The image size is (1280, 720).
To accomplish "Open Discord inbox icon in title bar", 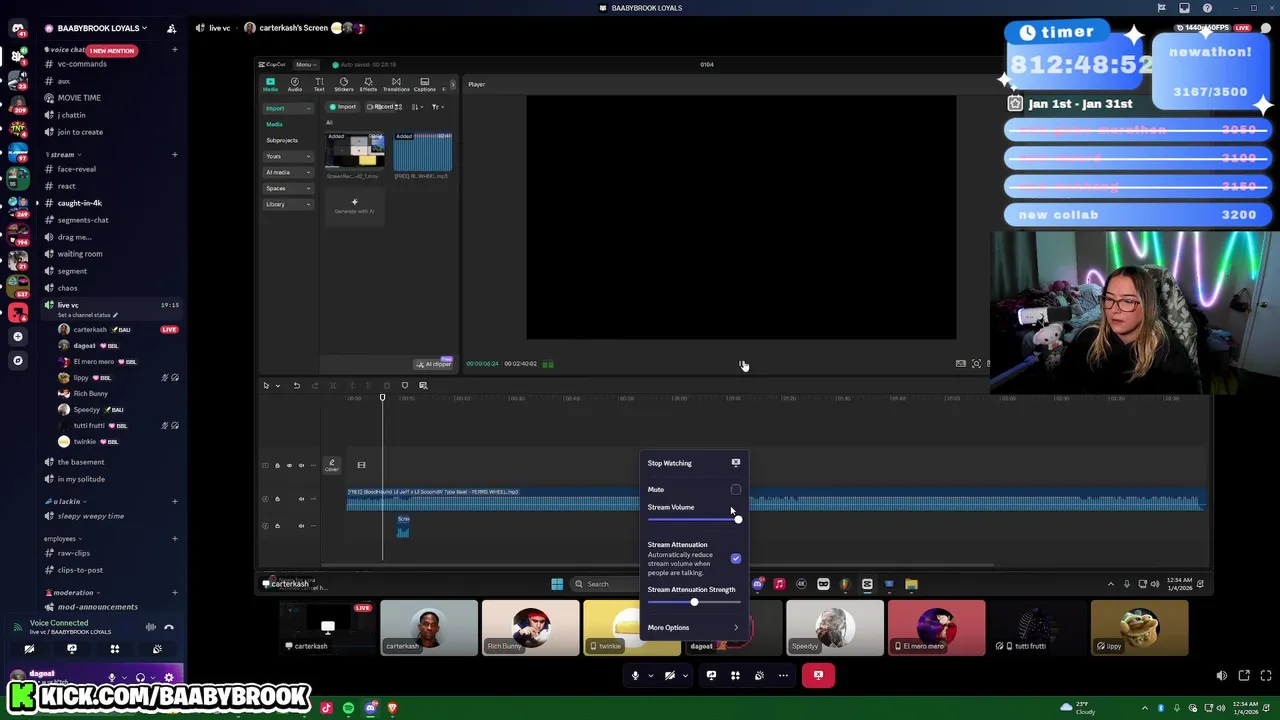I will coord(1184,8).
